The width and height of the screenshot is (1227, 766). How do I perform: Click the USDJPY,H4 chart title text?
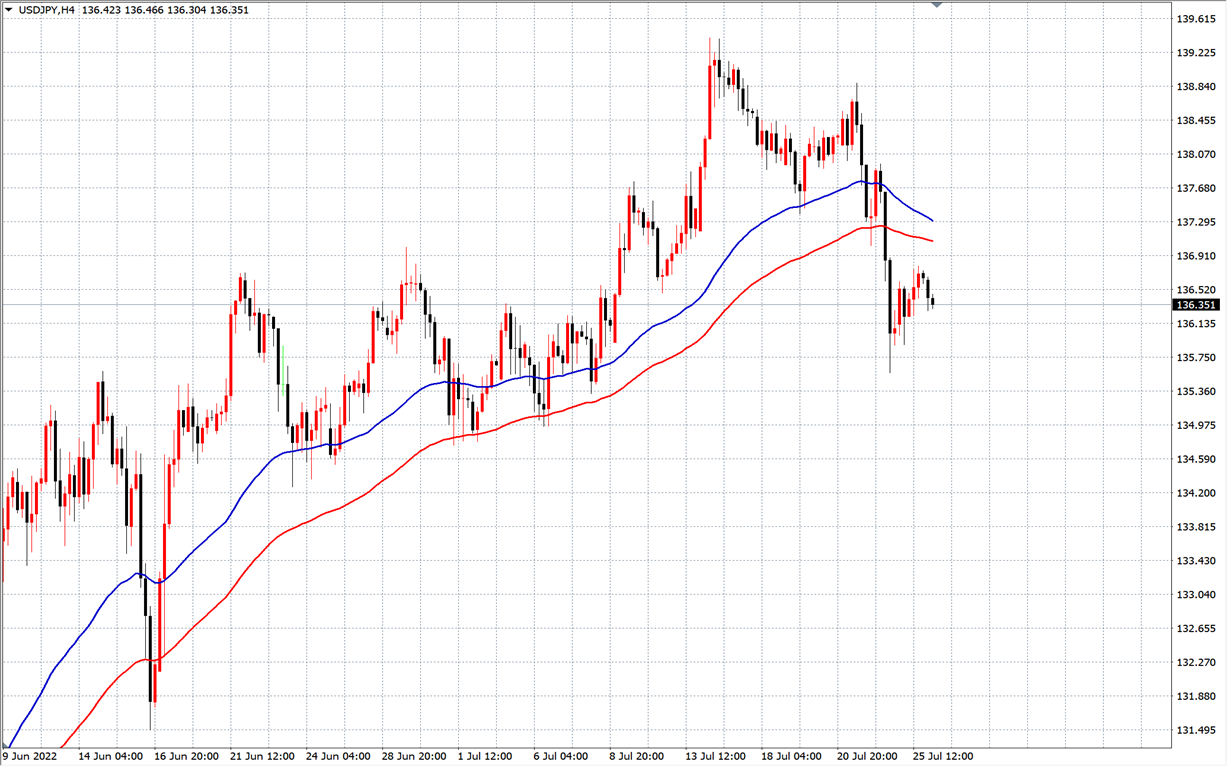[x=46, y=10]
